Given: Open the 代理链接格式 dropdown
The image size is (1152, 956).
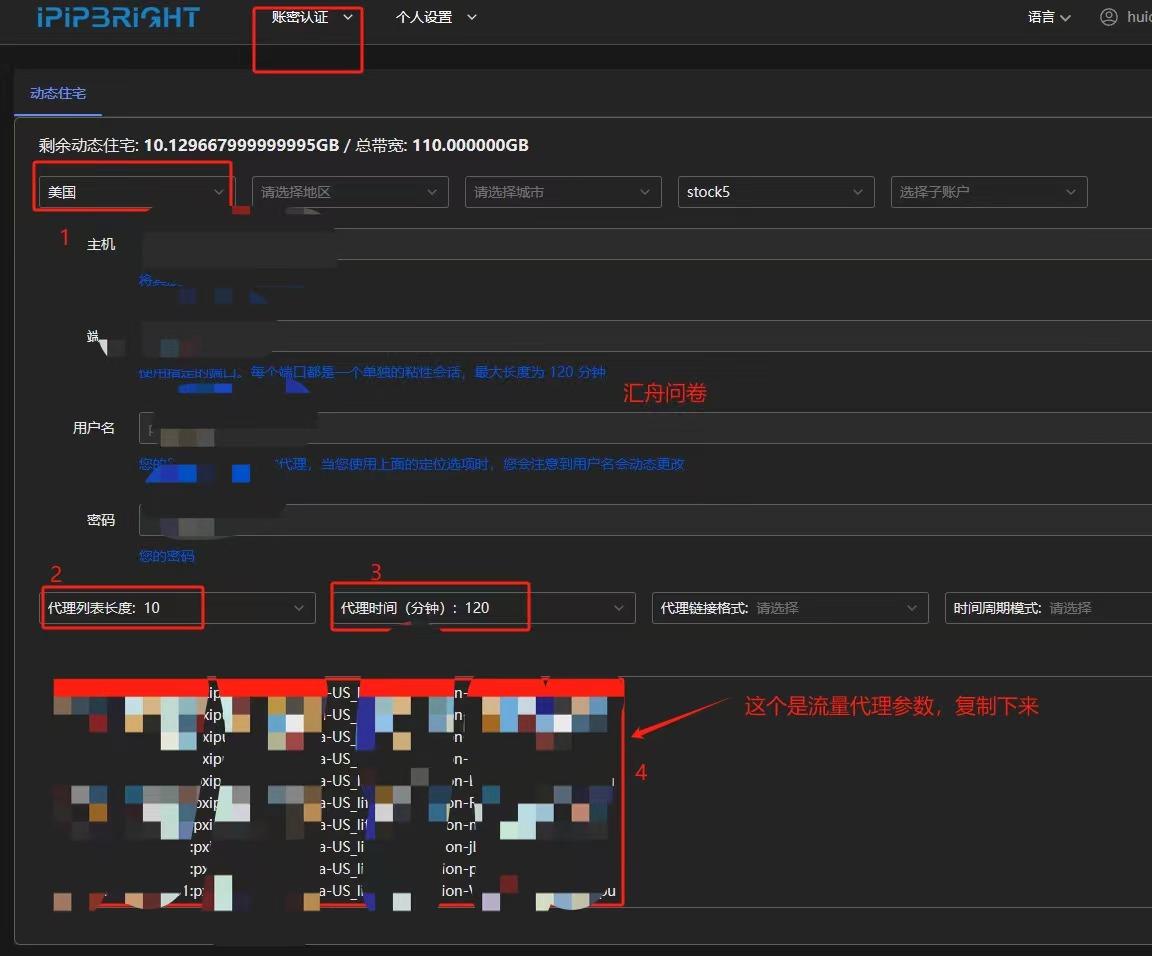Looking at the screenshot, I should 790,608.
